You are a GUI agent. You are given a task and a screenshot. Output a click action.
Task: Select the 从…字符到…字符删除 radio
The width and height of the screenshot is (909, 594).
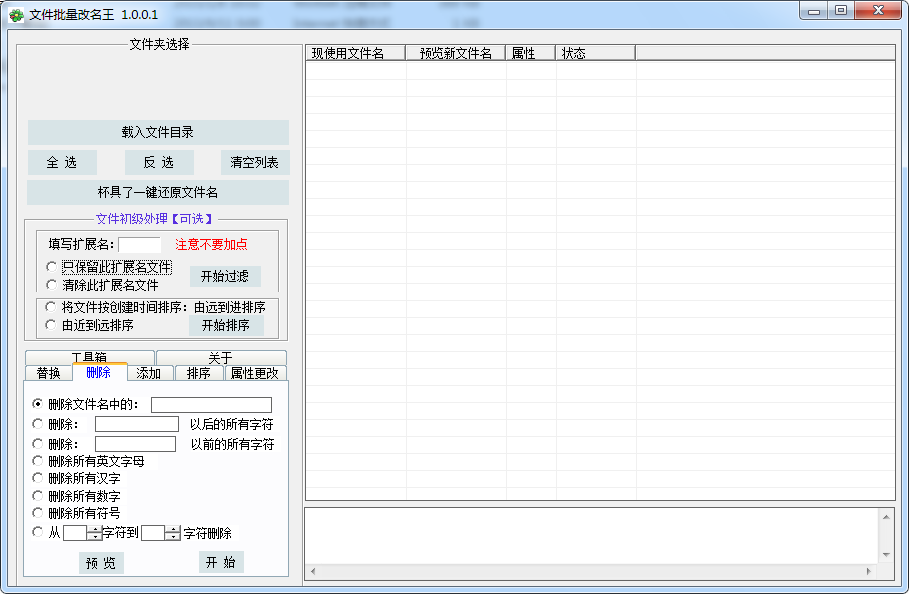(38, 531)
